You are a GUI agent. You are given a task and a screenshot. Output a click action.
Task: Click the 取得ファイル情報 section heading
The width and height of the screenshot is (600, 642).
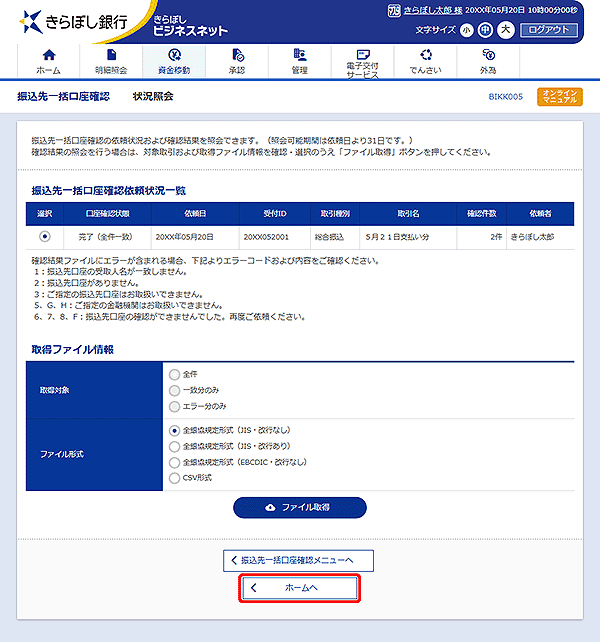coord(72,350)
